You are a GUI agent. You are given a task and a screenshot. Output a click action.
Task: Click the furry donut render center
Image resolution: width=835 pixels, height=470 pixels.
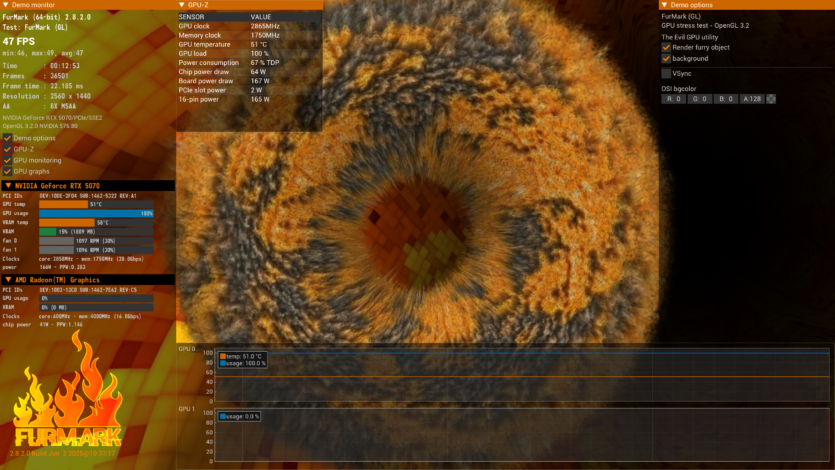415,234
